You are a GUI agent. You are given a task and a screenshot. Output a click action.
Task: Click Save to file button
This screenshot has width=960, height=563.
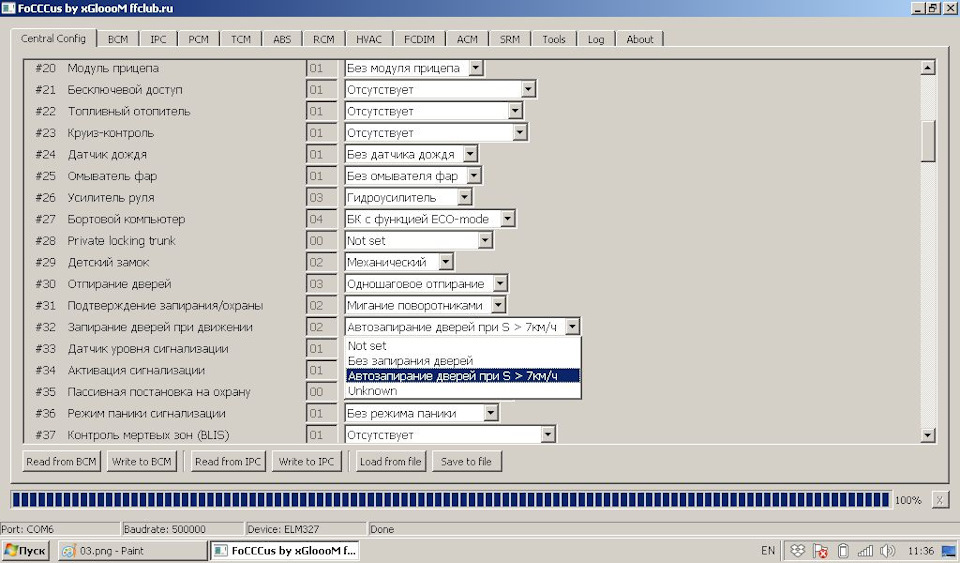pyautogui.click(x=467, y=461)
